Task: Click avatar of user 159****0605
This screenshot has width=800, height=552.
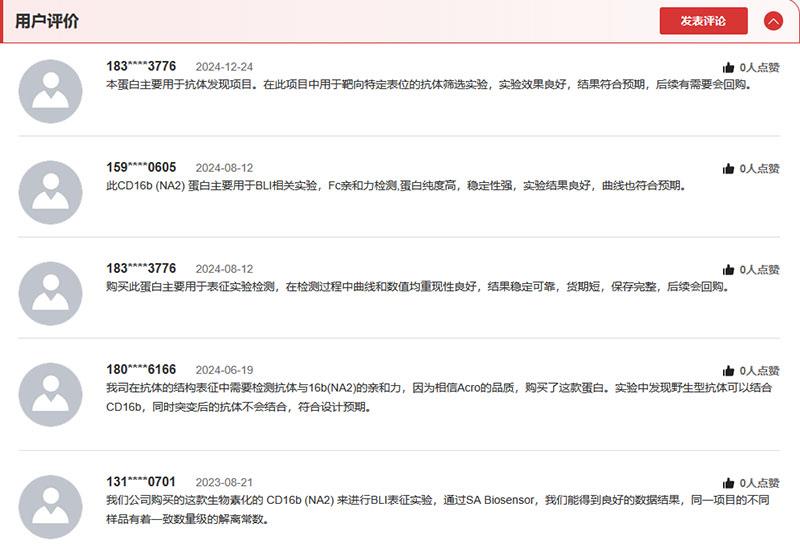Action: (x=50, y=192)
